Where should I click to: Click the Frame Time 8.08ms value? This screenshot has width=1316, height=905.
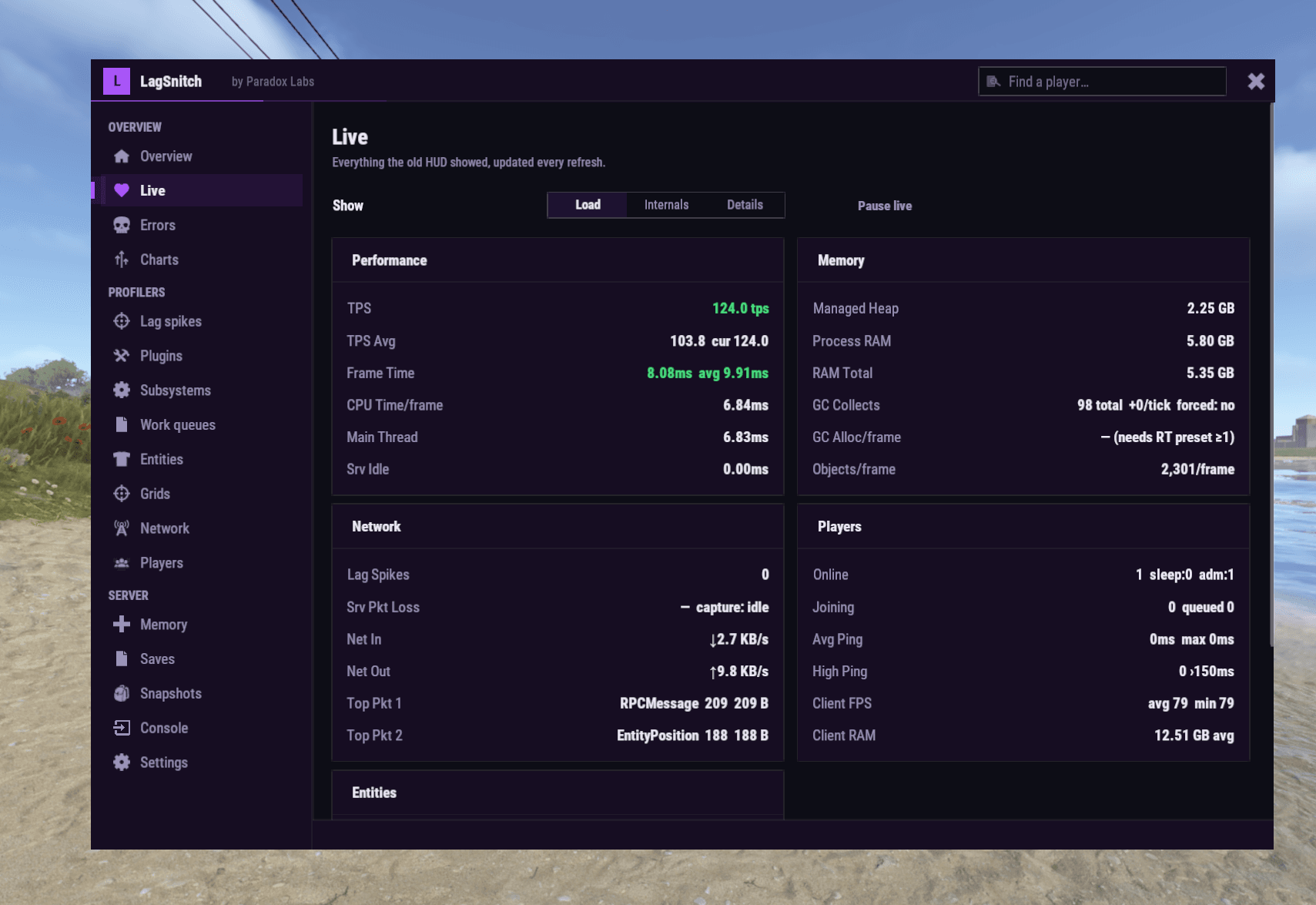click(707, 373)
